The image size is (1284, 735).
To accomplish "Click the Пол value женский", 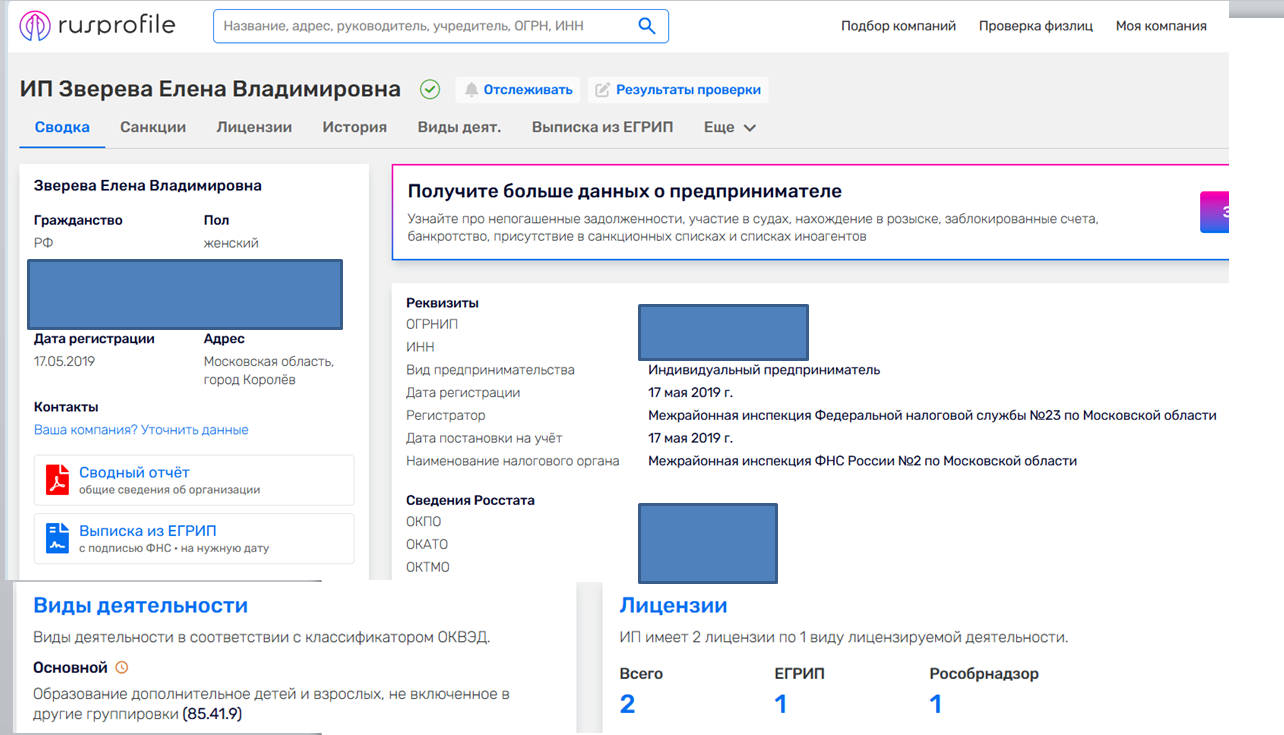I will (231, 243).
